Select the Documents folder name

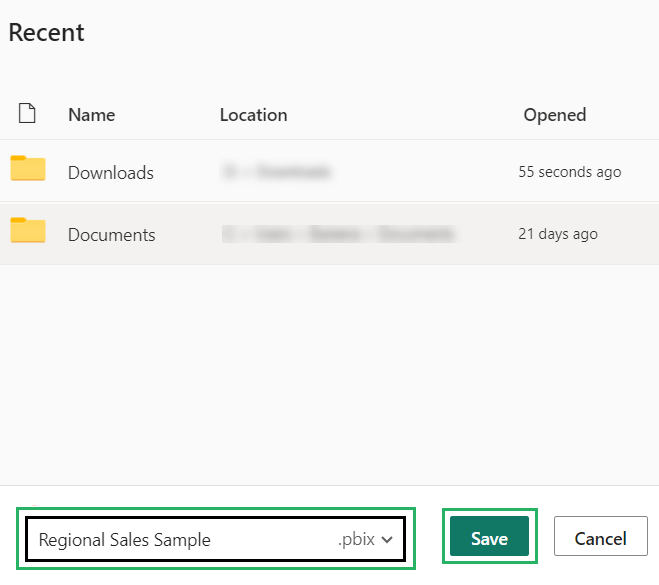(x=111, y=235)
